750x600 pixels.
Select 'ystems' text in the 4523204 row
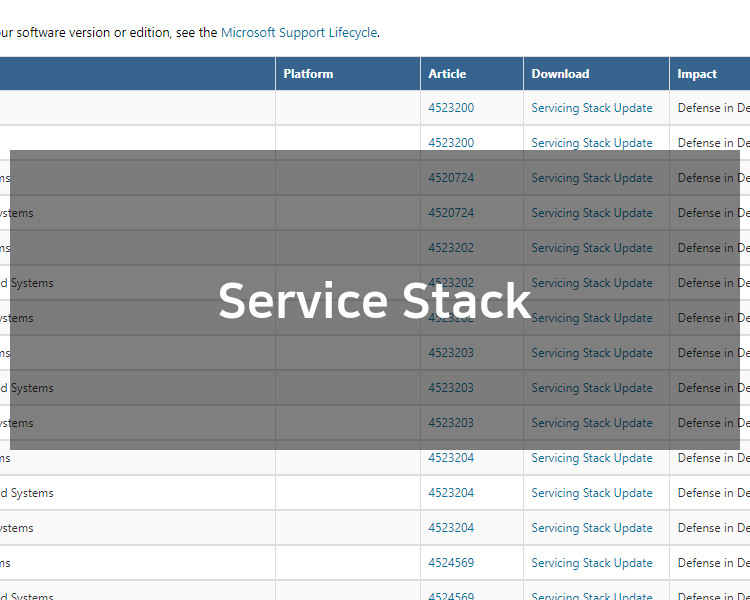tap(17, 528)
